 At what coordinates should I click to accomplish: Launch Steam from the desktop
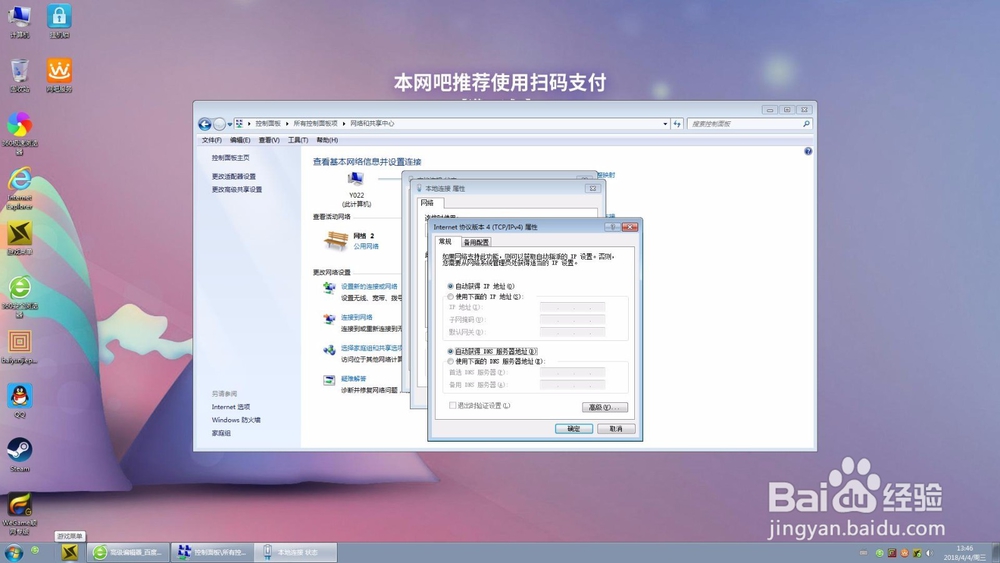(20, 454)
